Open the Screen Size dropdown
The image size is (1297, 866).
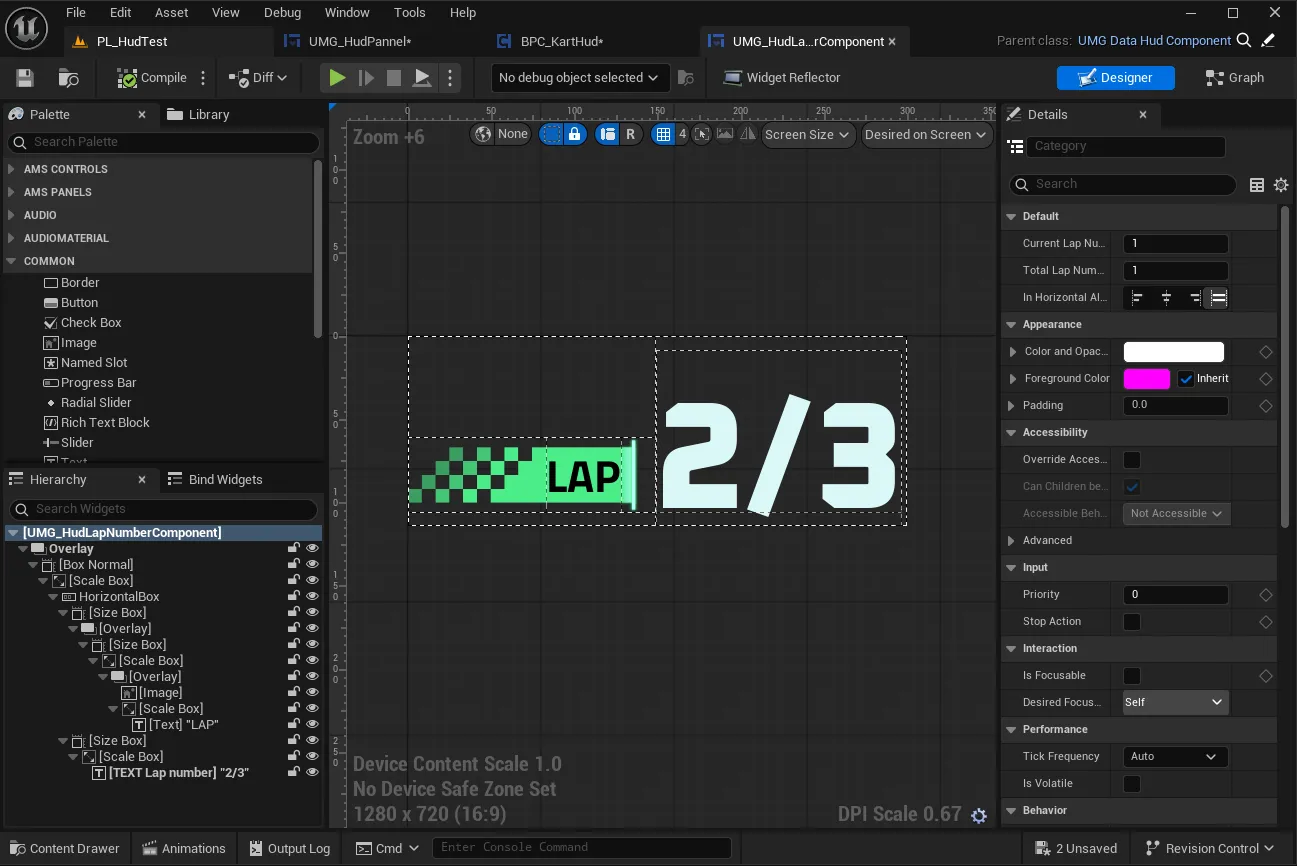807,134
